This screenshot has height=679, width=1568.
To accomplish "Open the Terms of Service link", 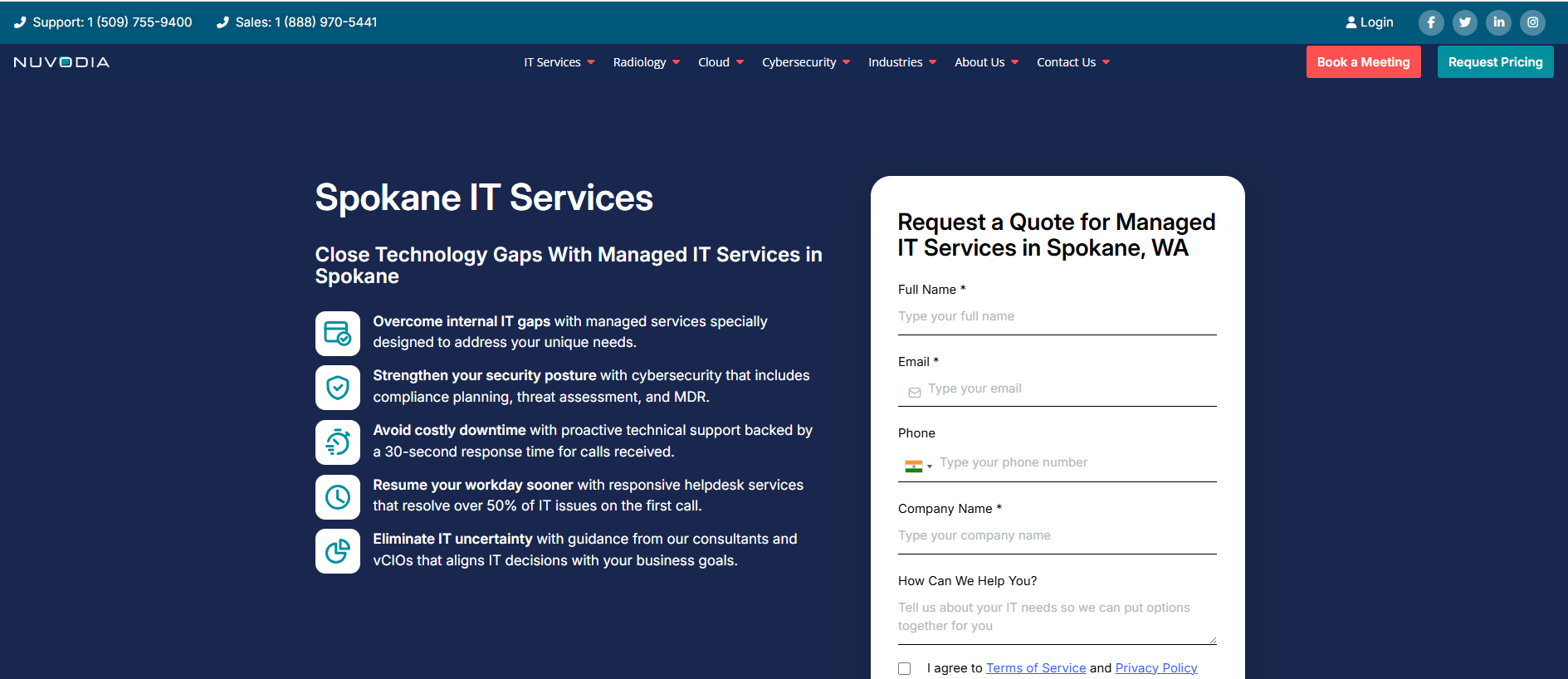I will [1036, 668].
